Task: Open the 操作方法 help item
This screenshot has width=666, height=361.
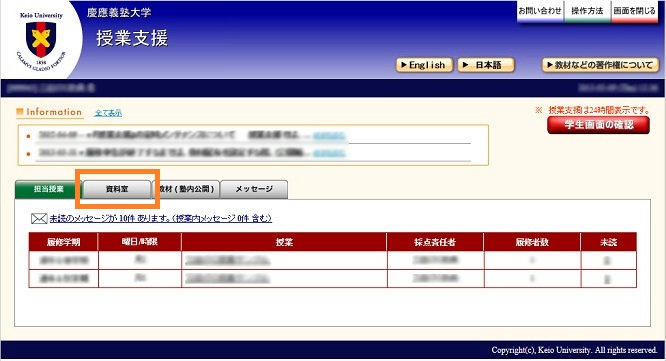Action: tap(587, 11)
